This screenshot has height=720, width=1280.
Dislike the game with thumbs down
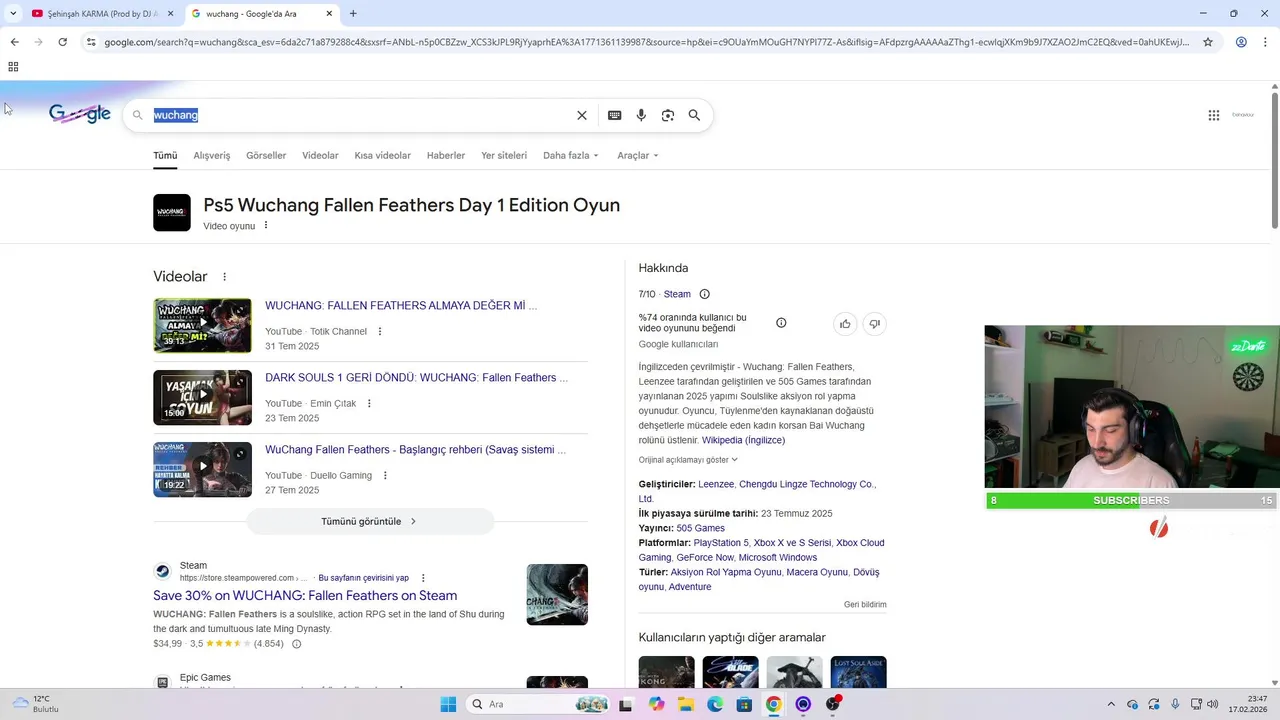(874, 324)
